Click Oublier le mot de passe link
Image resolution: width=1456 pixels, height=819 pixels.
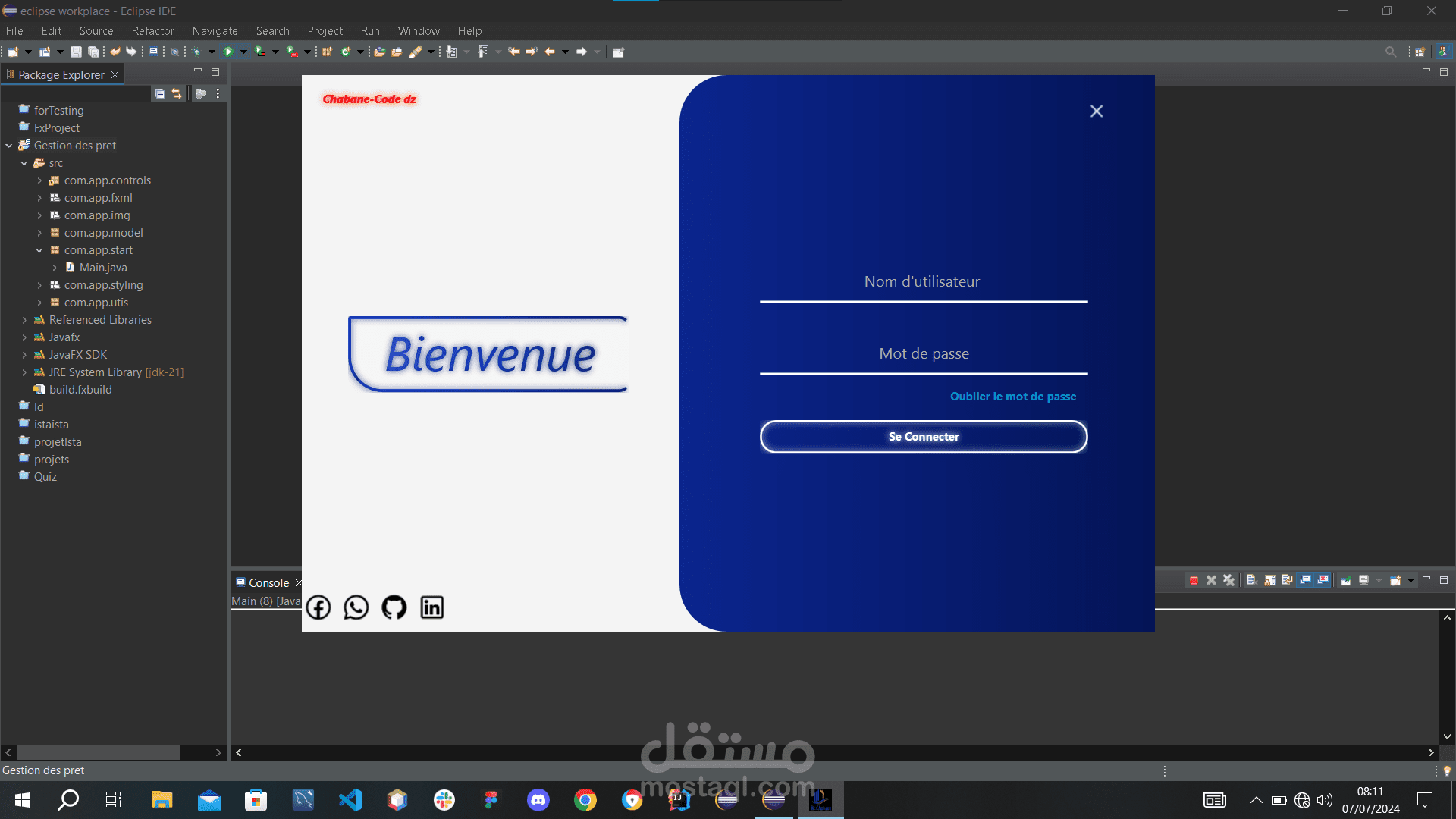point(1012,397)
